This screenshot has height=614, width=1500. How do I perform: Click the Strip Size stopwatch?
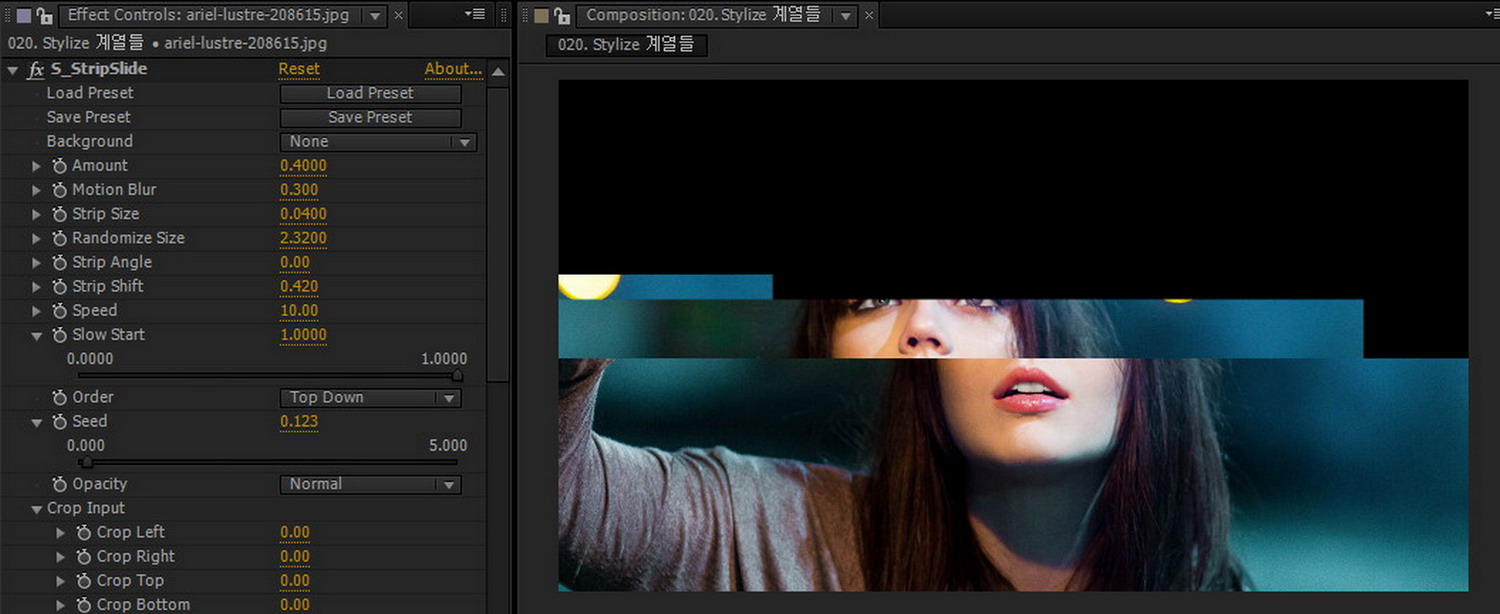(x=60, y=214)
